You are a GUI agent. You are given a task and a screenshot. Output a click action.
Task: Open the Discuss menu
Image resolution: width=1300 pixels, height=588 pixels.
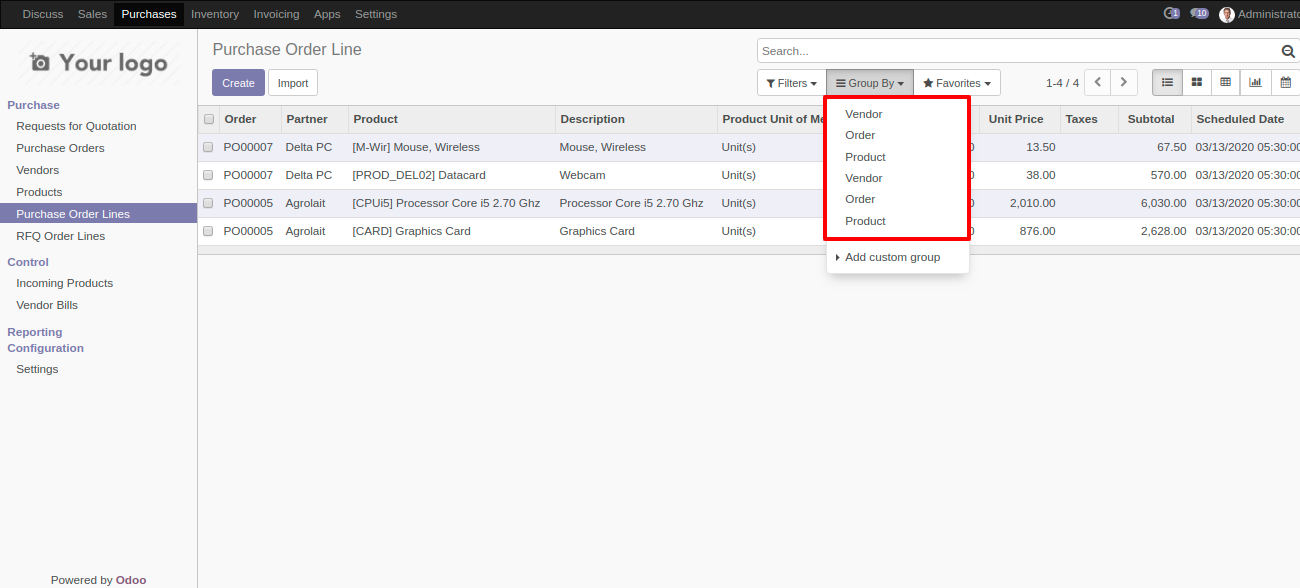click(x=42, y=14)
